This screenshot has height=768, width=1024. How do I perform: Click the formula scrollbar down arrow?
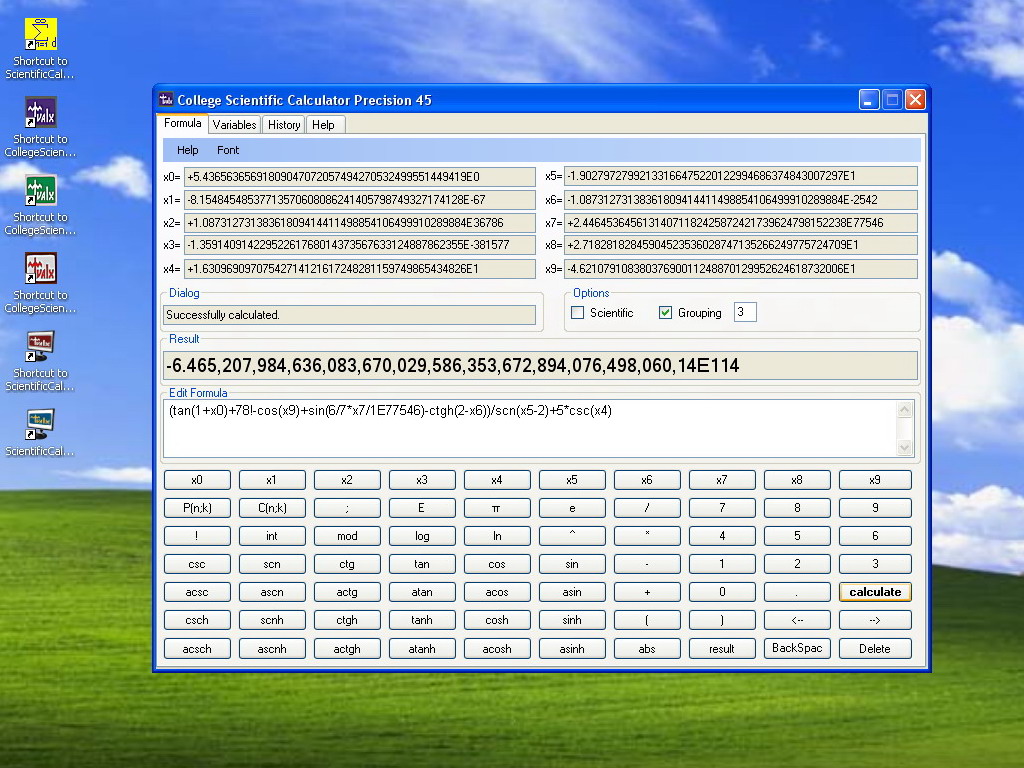(x=904, y=447)
